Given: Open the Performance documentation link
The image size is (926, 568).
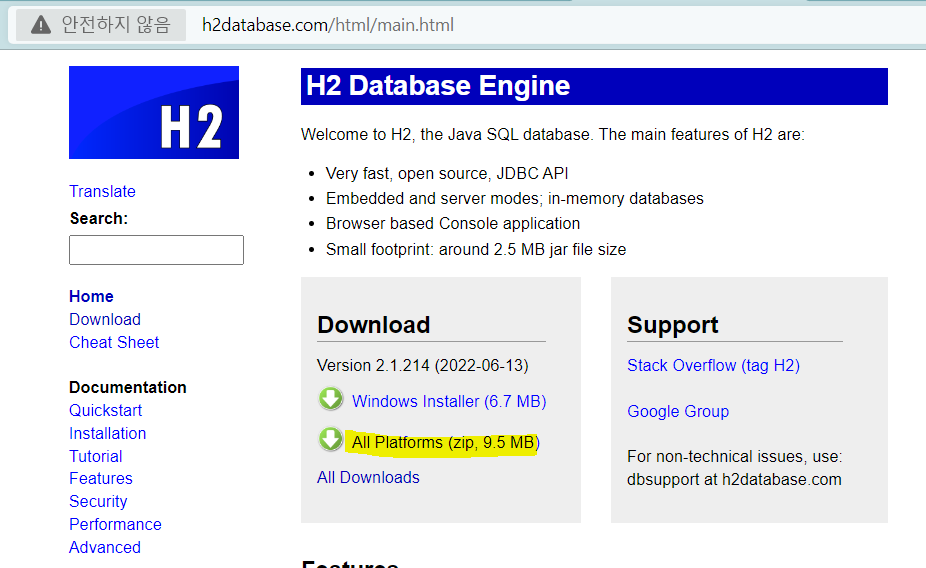Looking at the screenshot, I should pyautogui.click(x=115, y=524).
